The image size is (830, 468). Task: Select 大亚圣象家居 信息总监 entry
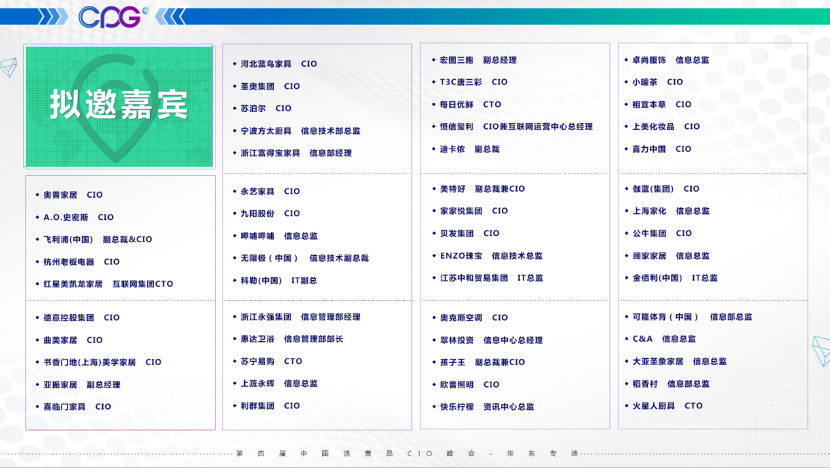coord(679,361)
